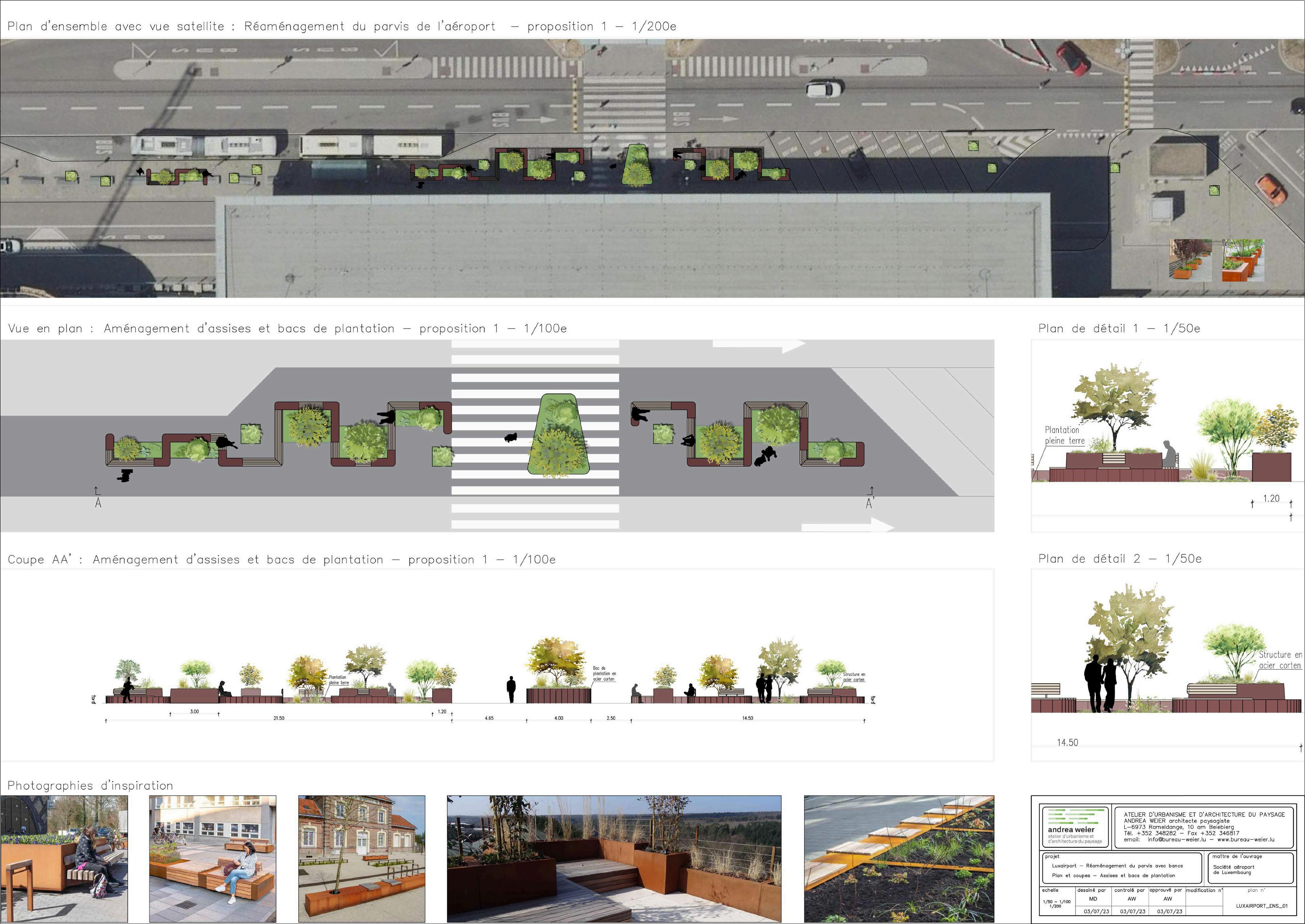Click the lone standing silhouette in Coupe AA'

[x=511, y=689]
